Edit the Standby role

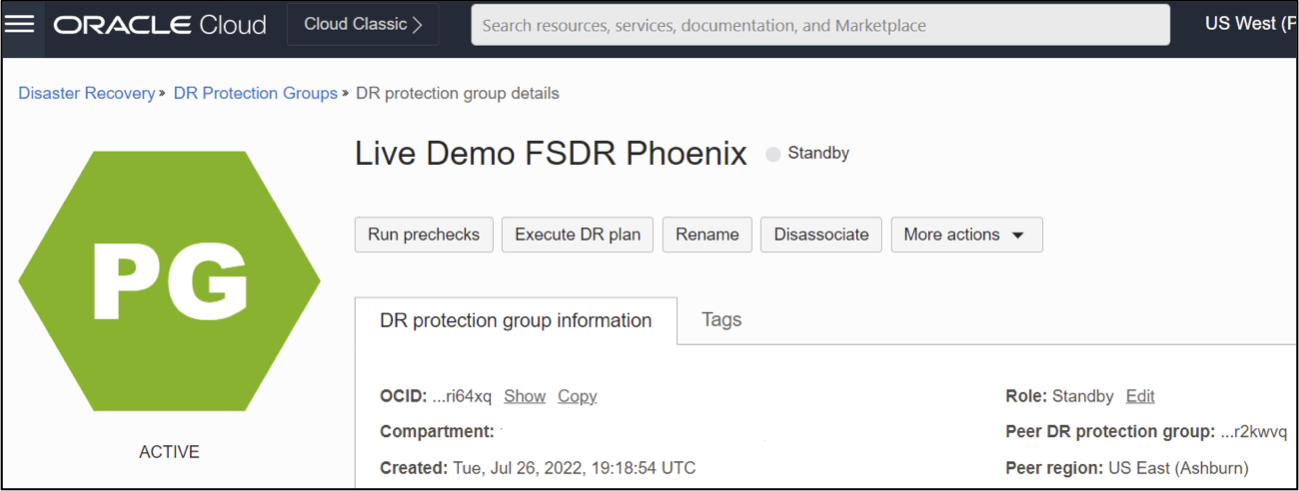tap(1140, 396)
